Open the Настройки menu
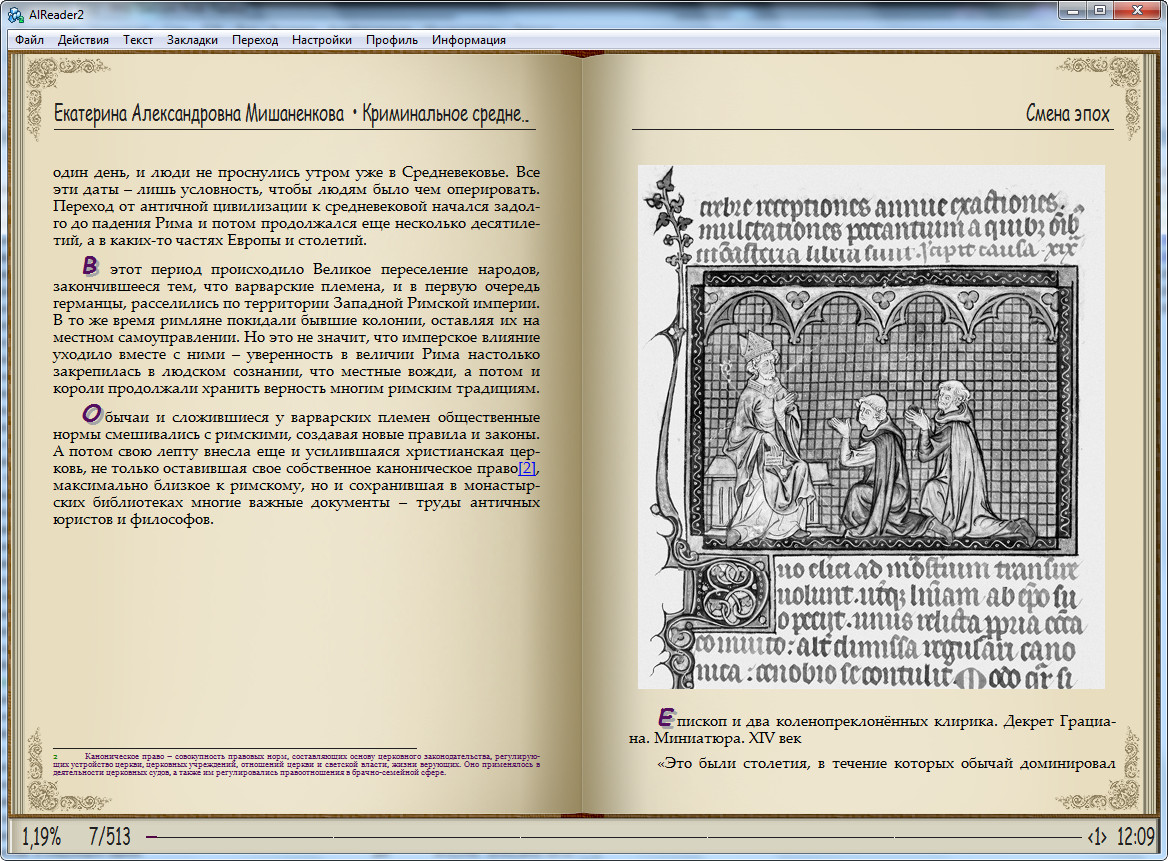 pos(322,40)
